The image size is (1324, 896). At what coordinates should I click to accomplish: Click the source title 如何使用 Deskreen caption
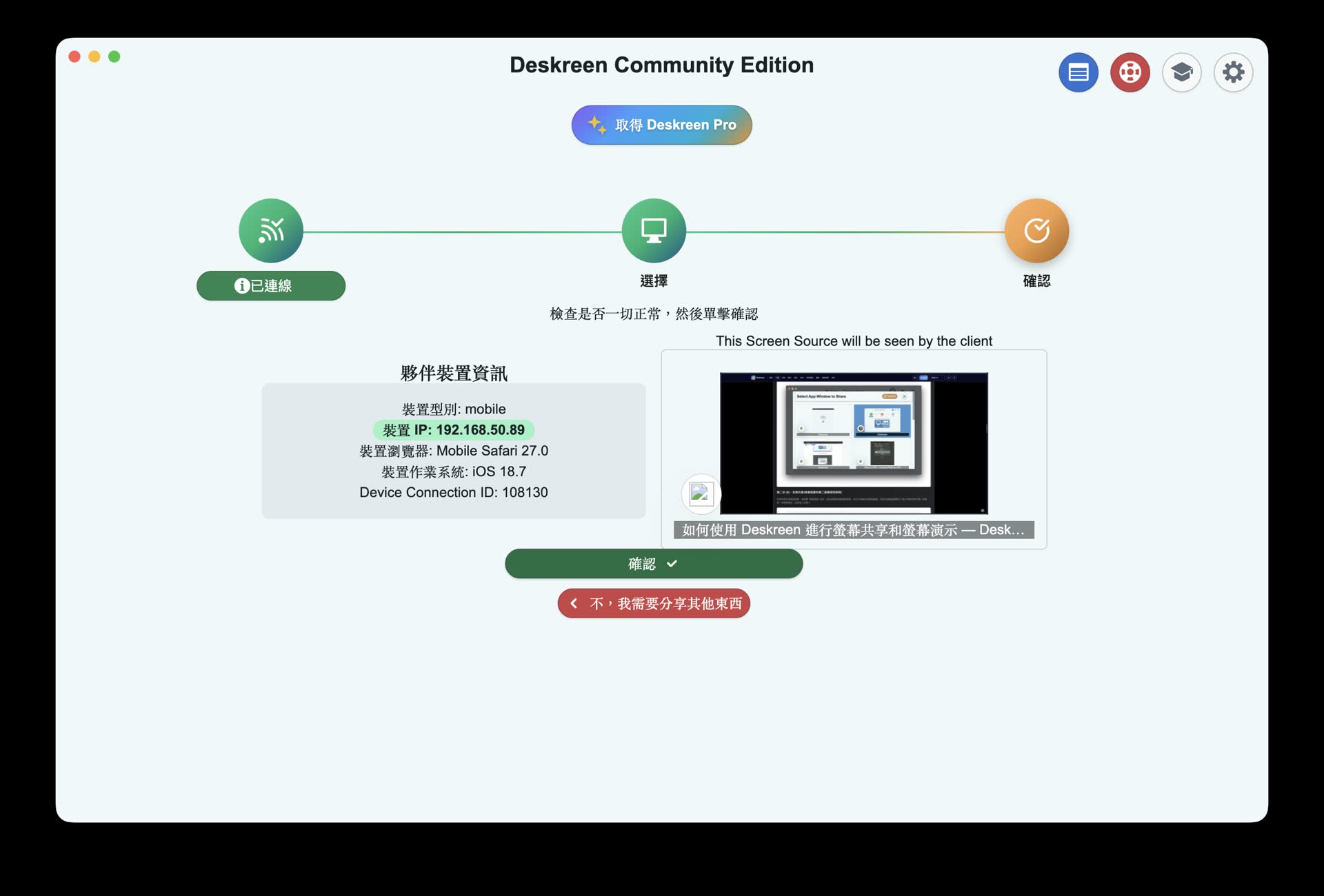pyautogui.click(x=854, y=529)
